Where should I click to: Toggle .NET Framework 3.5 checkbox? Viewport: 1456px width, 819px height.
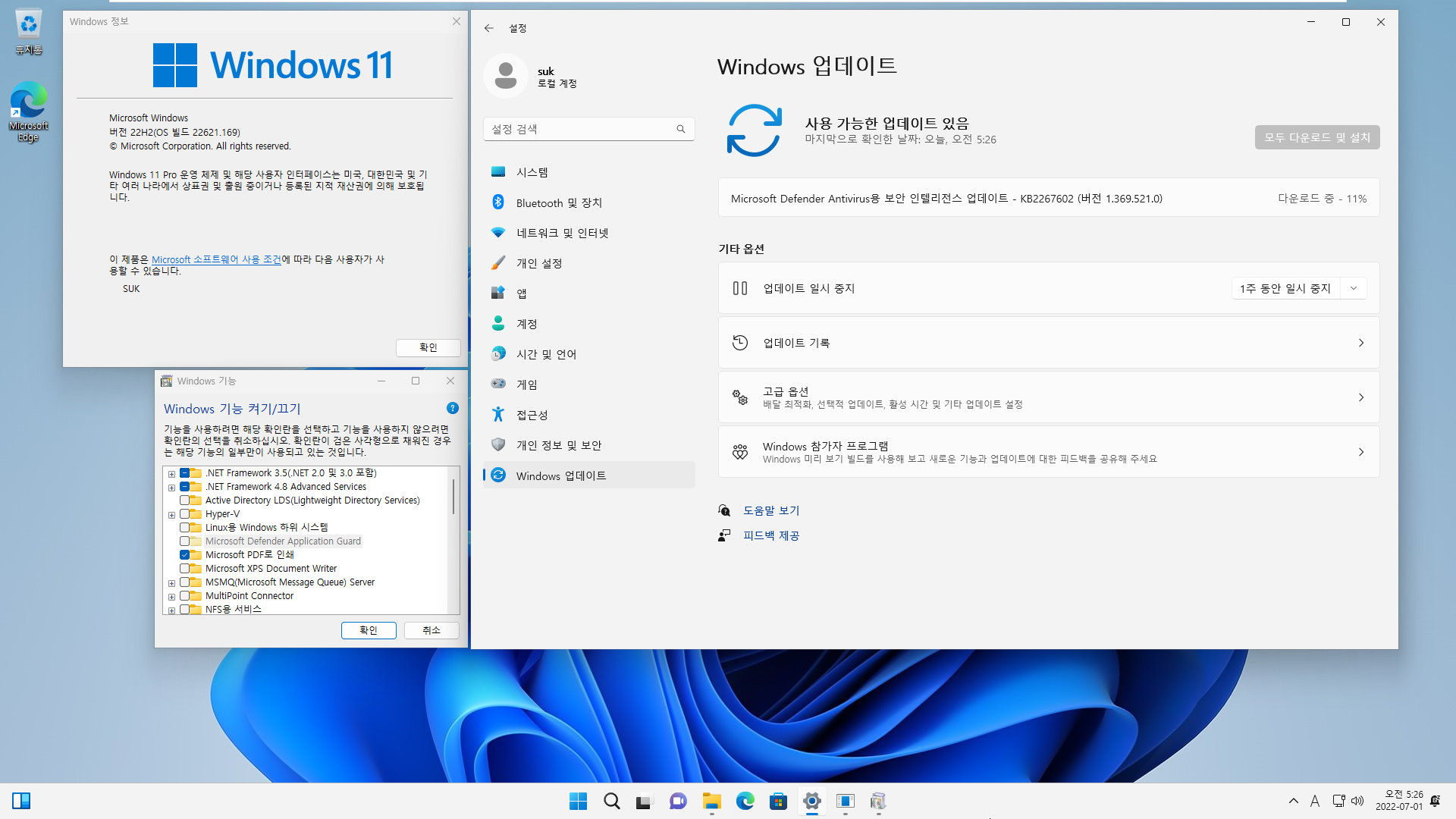pyautogui.click(x=184, y=473)
